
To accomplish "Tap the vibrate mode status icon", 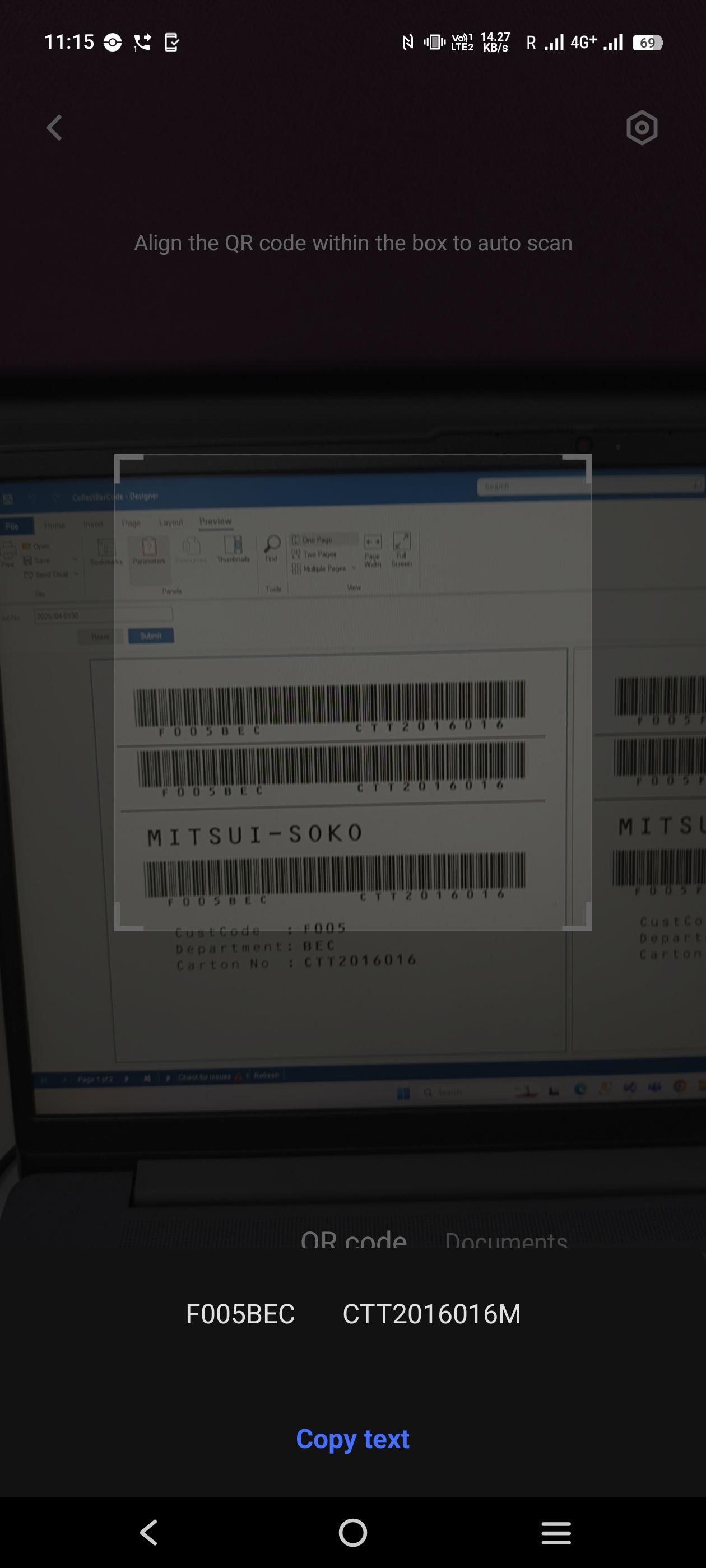I will [434, 43].
